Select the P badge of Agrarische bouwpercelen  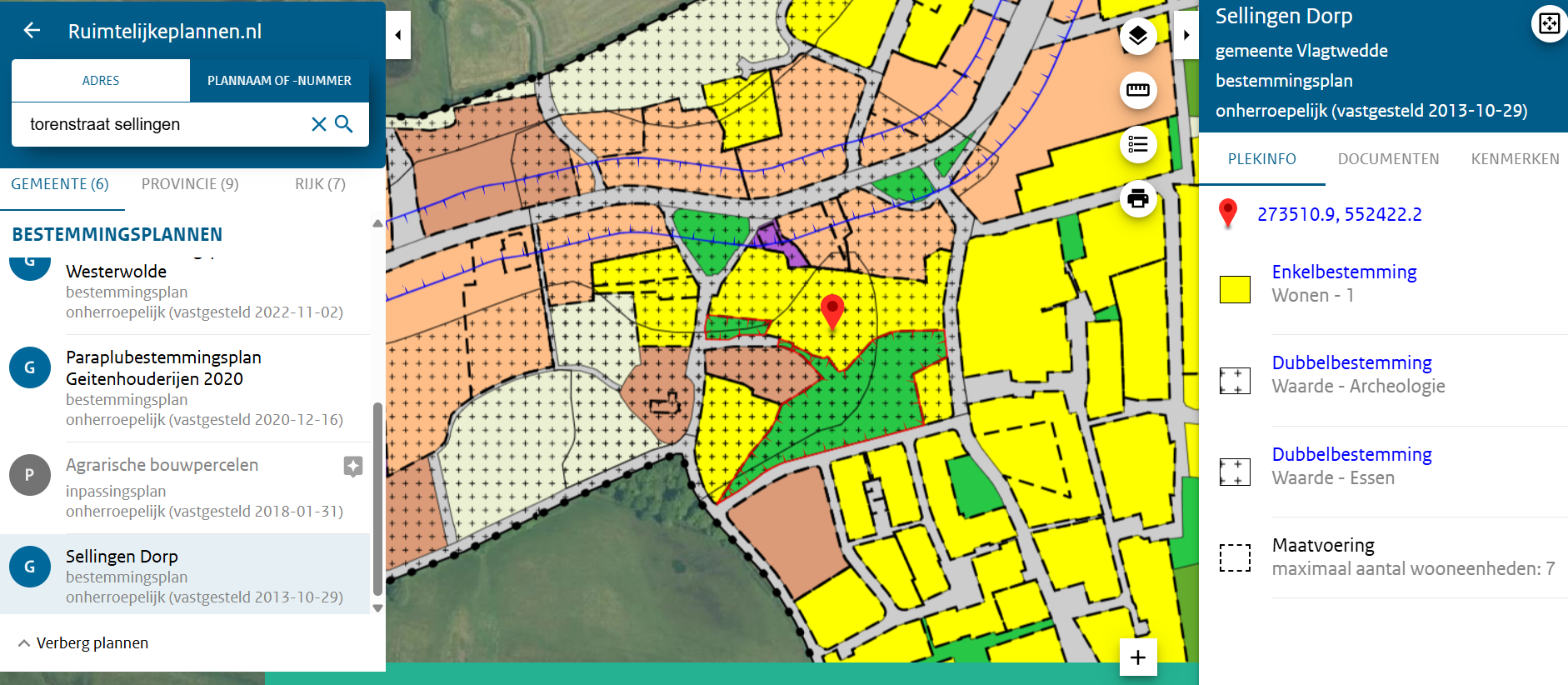pos(30,475)
